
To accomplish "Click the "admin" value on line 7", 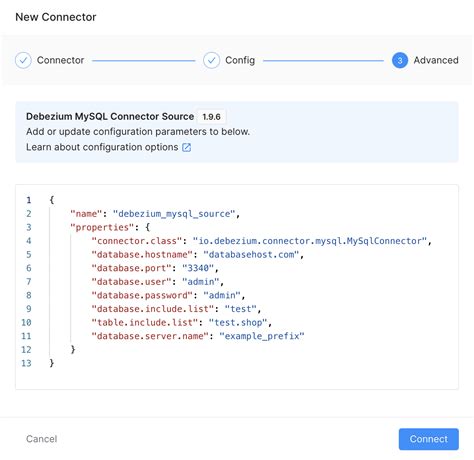I will [x=201, y=282].
